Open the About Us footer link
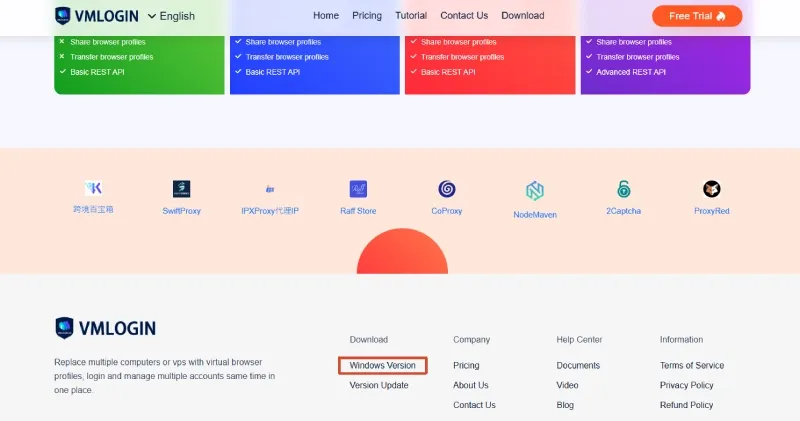Image resolution: width=800 pixels, height=421 pixels. 471,385
